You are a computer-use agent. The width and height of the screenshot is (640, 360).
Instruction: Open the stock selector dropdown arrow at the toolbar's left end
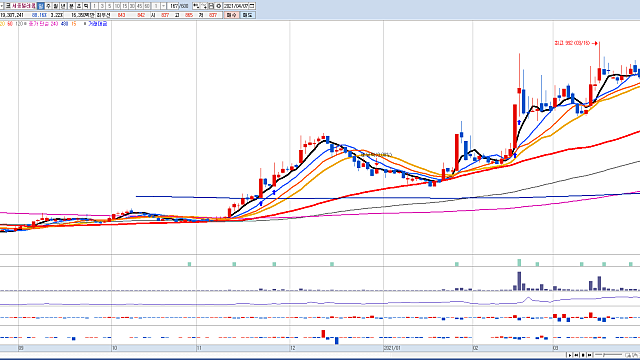(2, 6)
